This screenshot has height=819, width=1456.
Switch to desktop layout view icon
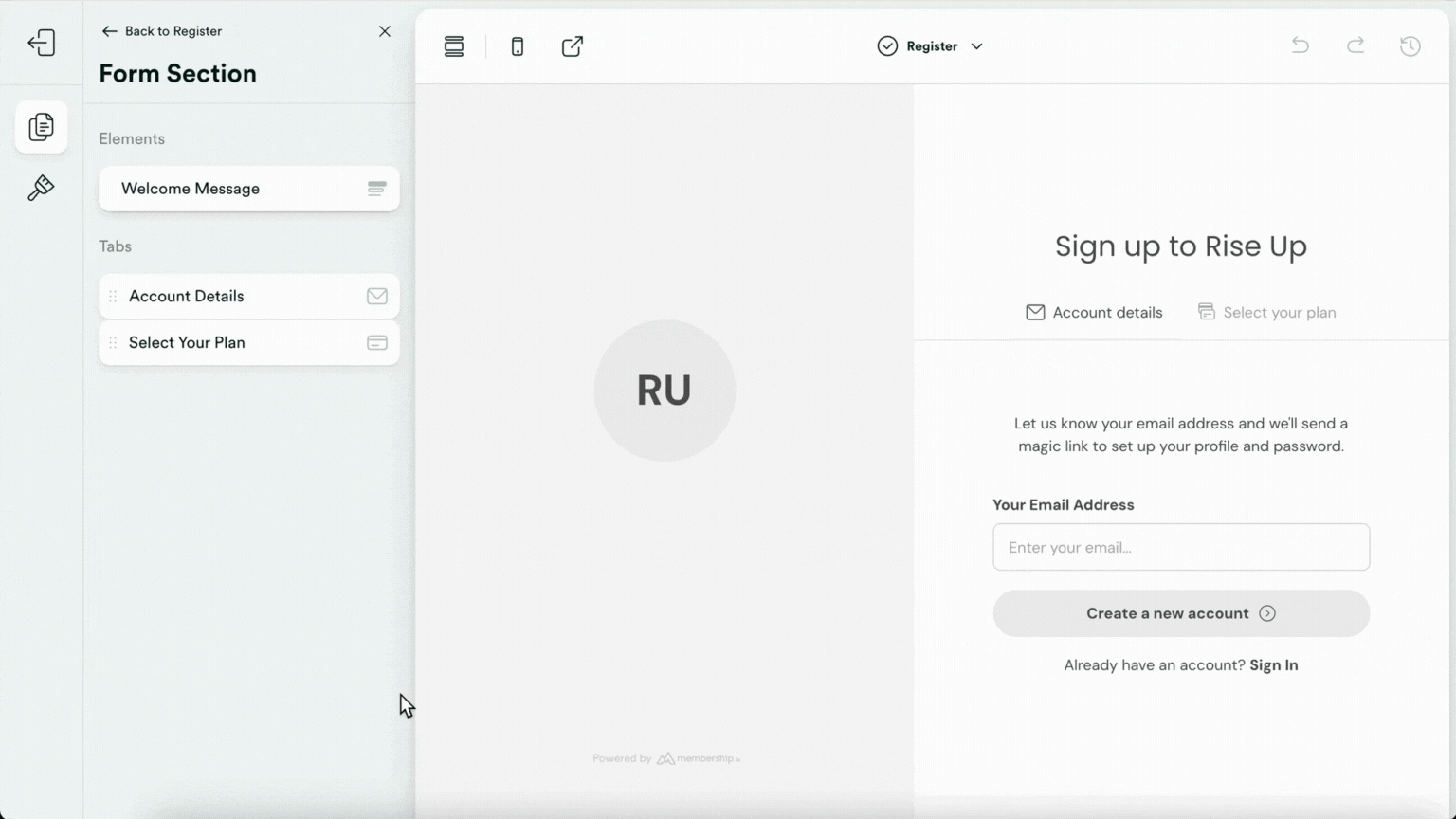(x=454, y=46)
